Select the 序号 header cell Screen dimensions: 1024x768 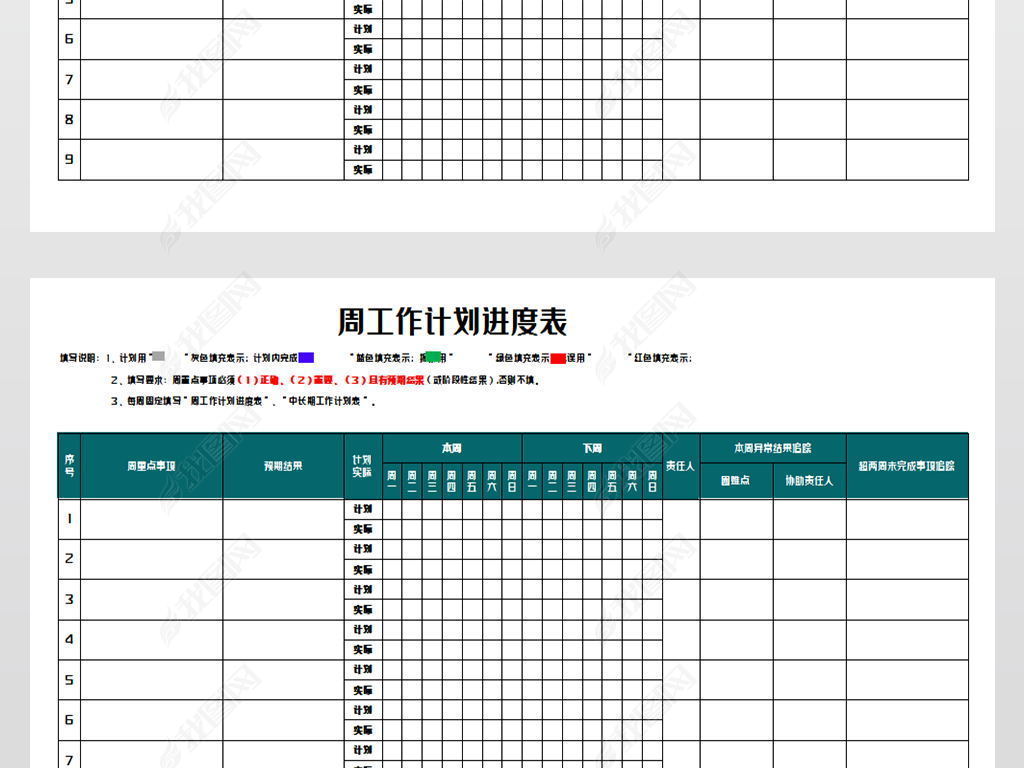69,466
